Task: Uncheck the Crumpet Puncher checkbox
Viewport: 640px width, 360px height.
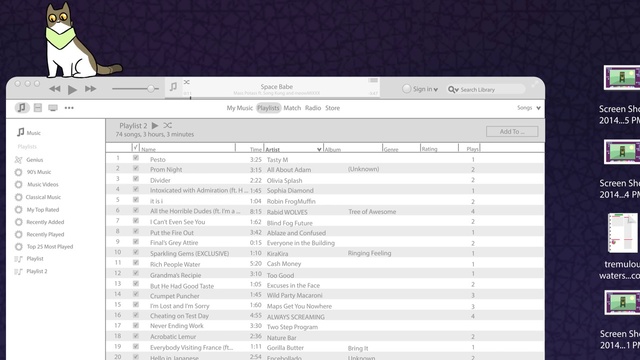Action: 136,294
